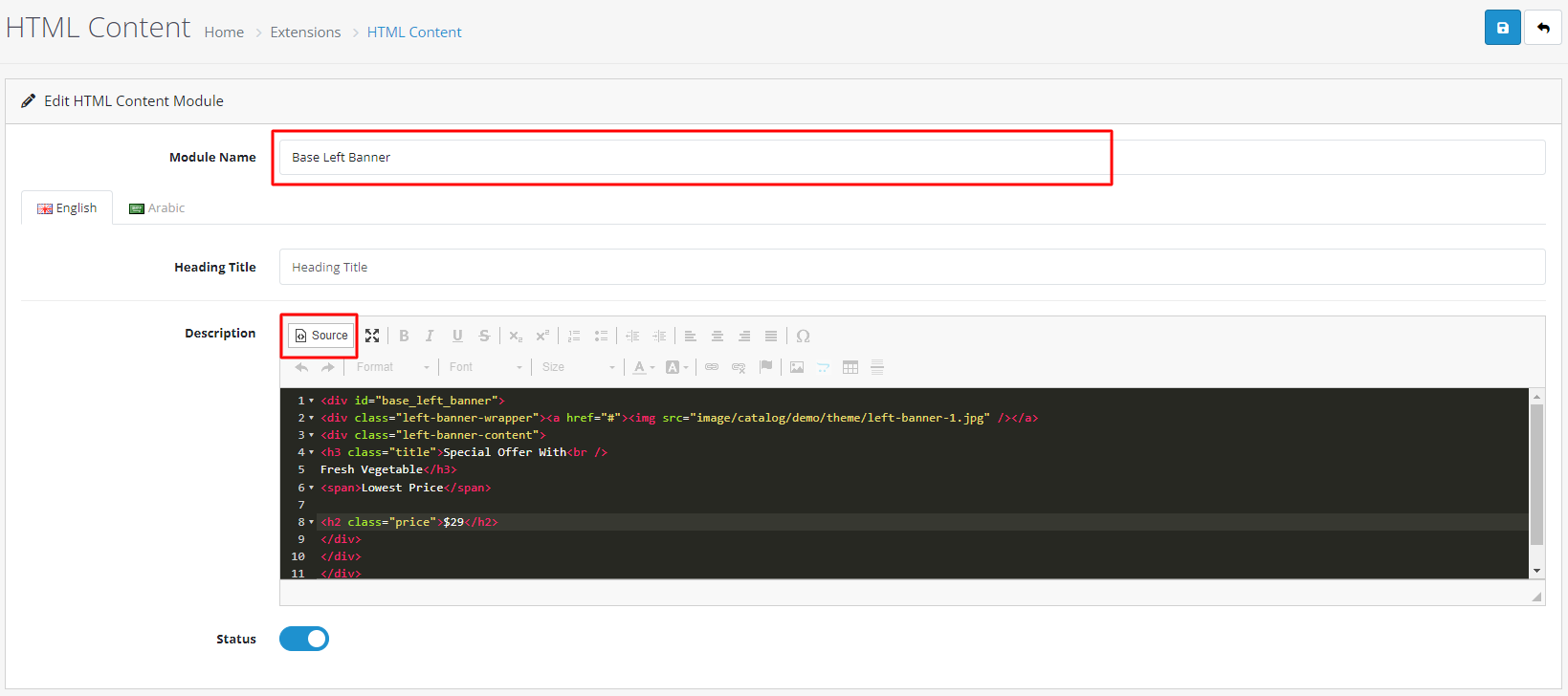The width and height of the screenshot is (1568, 696).
Task: Click the insert special character omega icon
Action: (x=803, y=336)
